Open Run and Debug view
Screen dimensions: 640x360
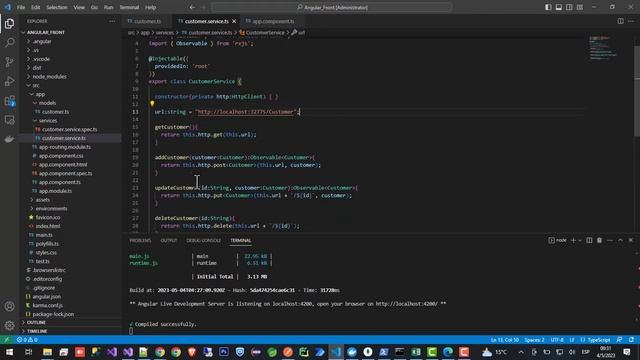coord(9,81)
